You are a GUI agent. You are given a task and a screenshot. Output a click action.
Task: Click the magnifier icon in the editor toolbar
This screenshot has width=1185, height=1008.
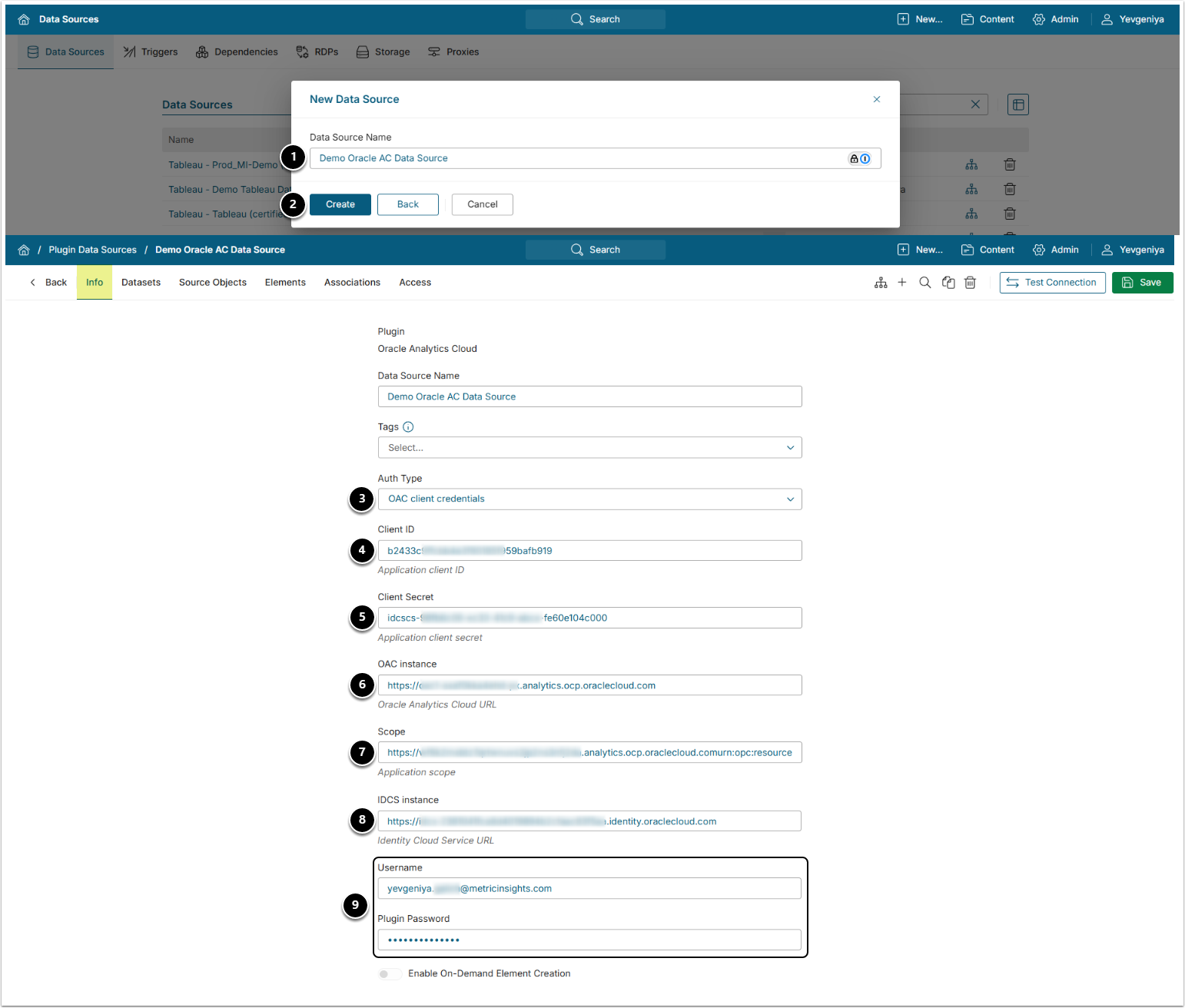925,283
